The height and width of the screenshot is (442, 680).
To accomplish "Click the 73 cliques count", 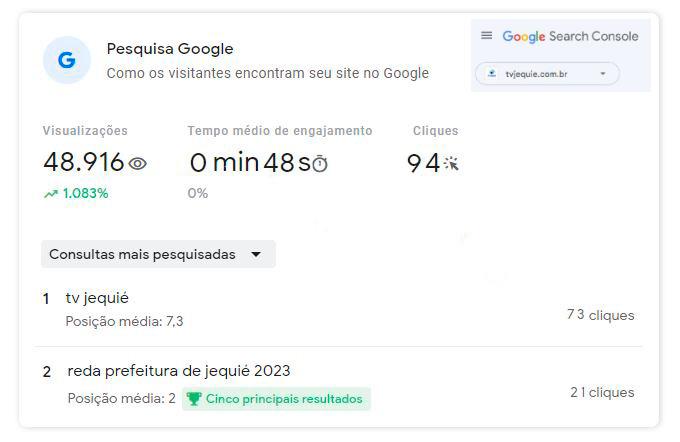I will (x=600, y=315).
